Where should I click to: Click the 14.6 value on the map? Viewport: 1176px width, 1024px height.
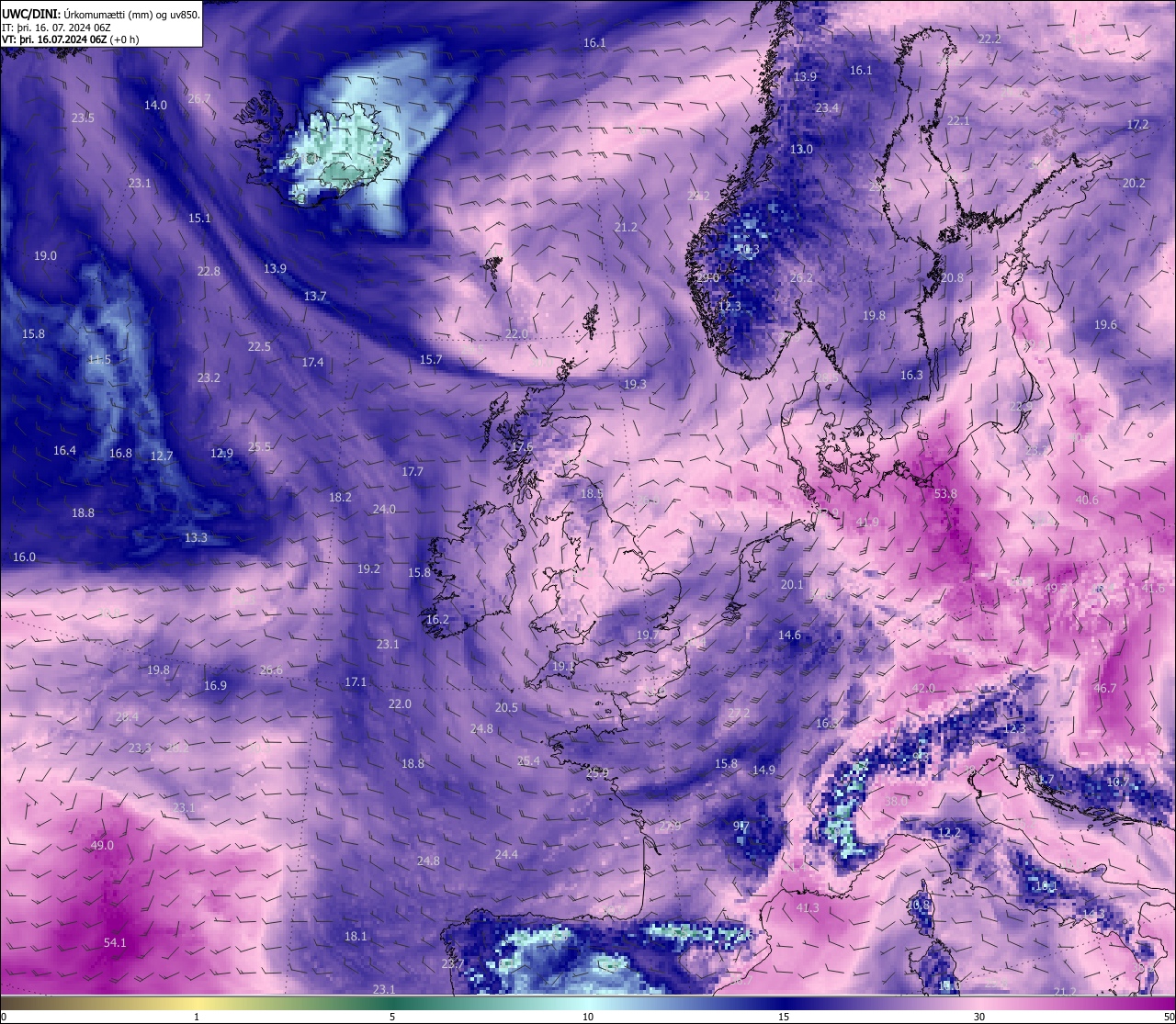[789, 635]
